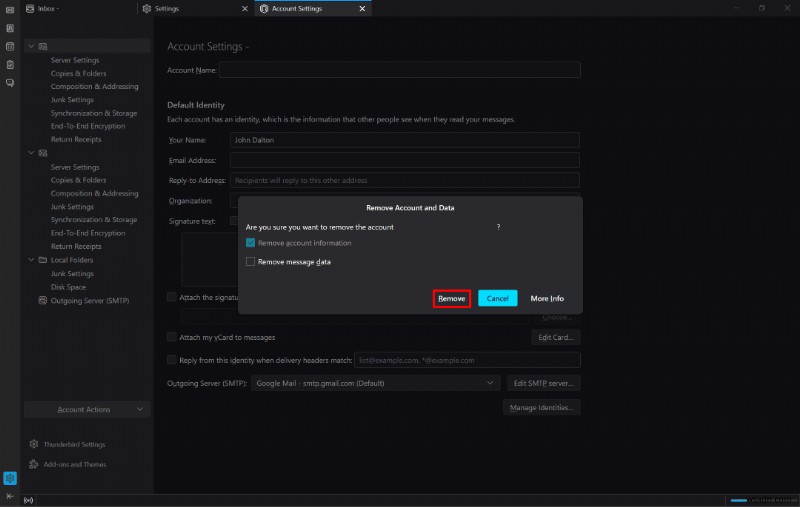Click the Account Name input field
The image size is (800, 507).
point(400,70)
